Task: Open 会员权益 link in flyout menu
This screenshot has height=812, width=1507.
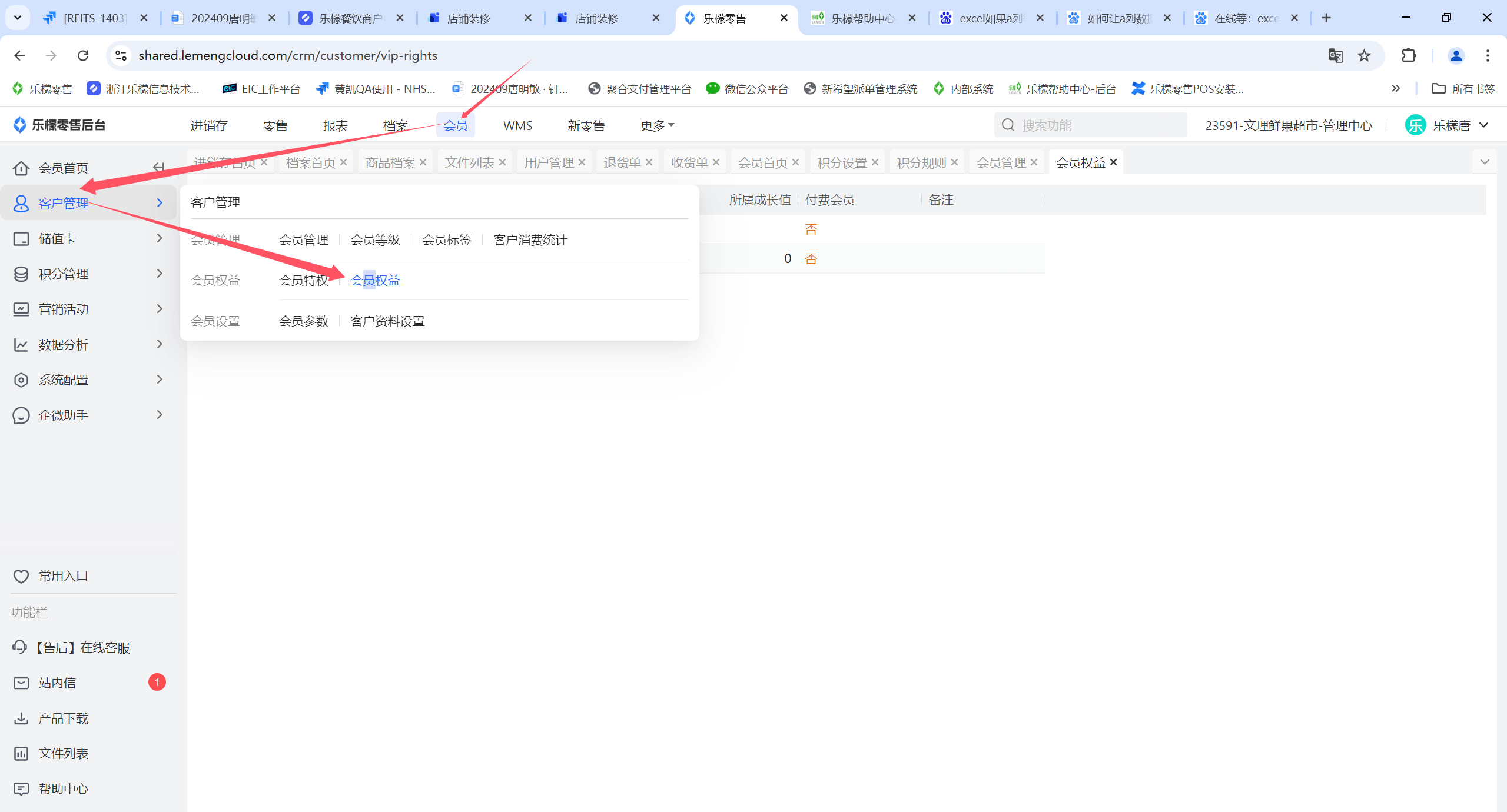Action: point(375,280)
